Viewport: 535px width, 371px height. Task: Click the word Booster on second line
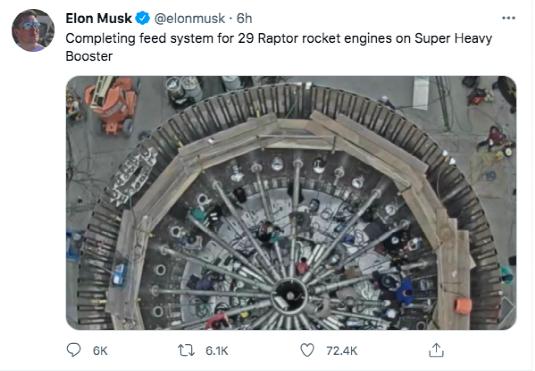pos(89,56)
